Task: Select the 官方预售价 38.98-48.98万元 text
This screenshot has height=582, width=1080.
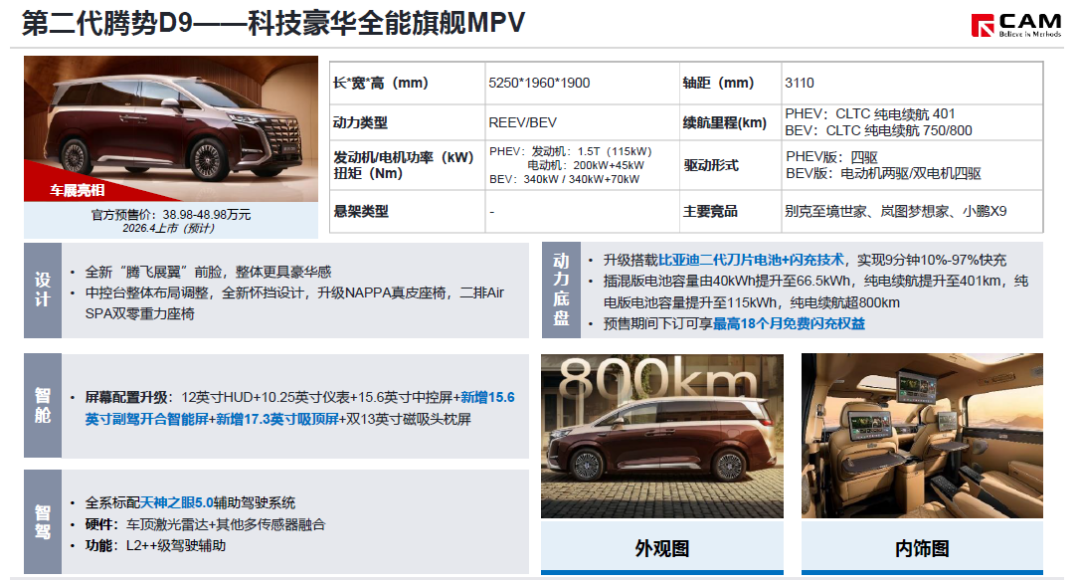Action: point(171,215)
